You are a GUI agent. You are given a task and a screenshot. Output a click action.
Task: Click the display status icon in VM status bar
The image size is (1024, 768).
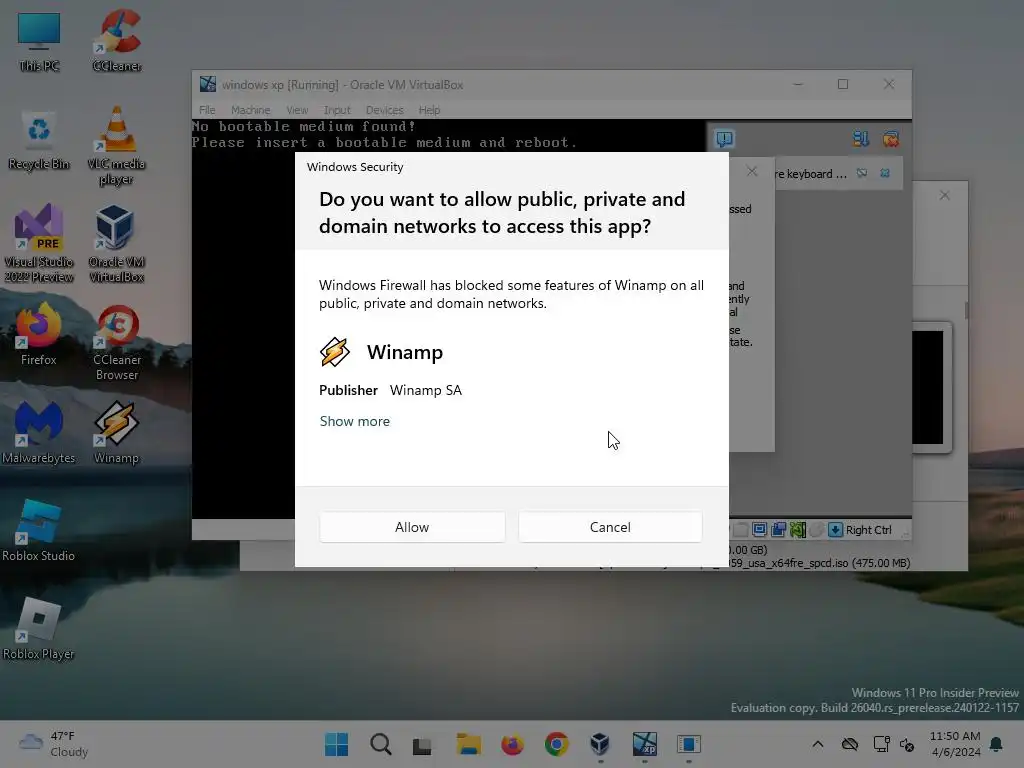click(x=760, y=530)
